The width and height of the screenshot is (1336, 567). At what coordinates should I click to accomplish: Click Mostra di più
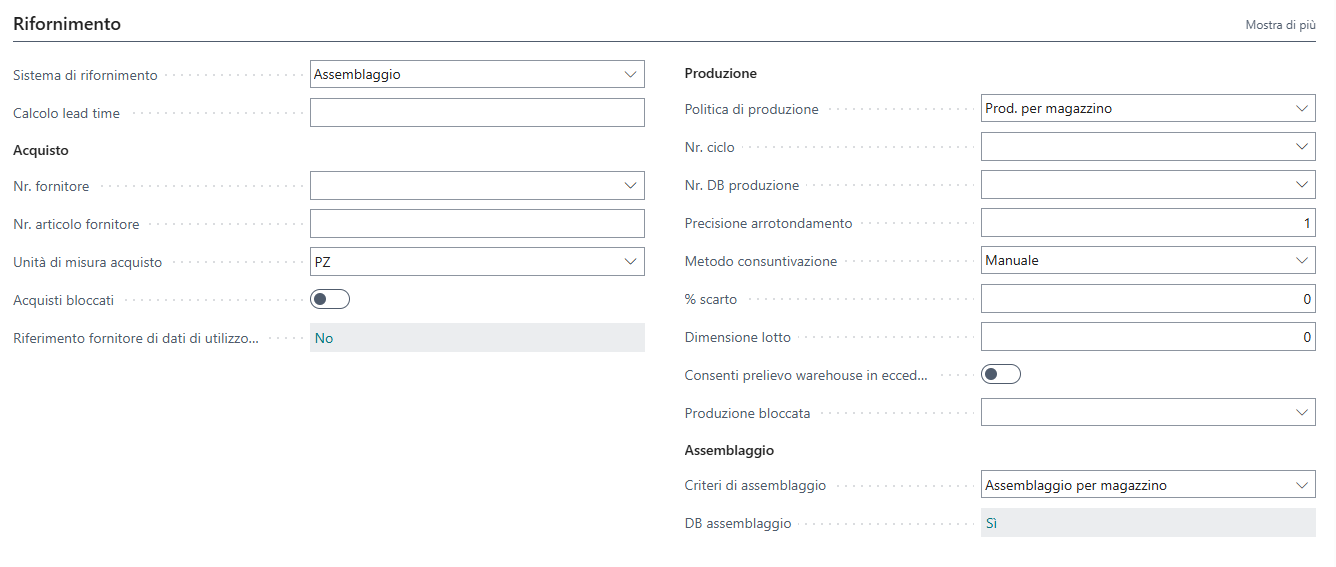[x=1280, y=25]
